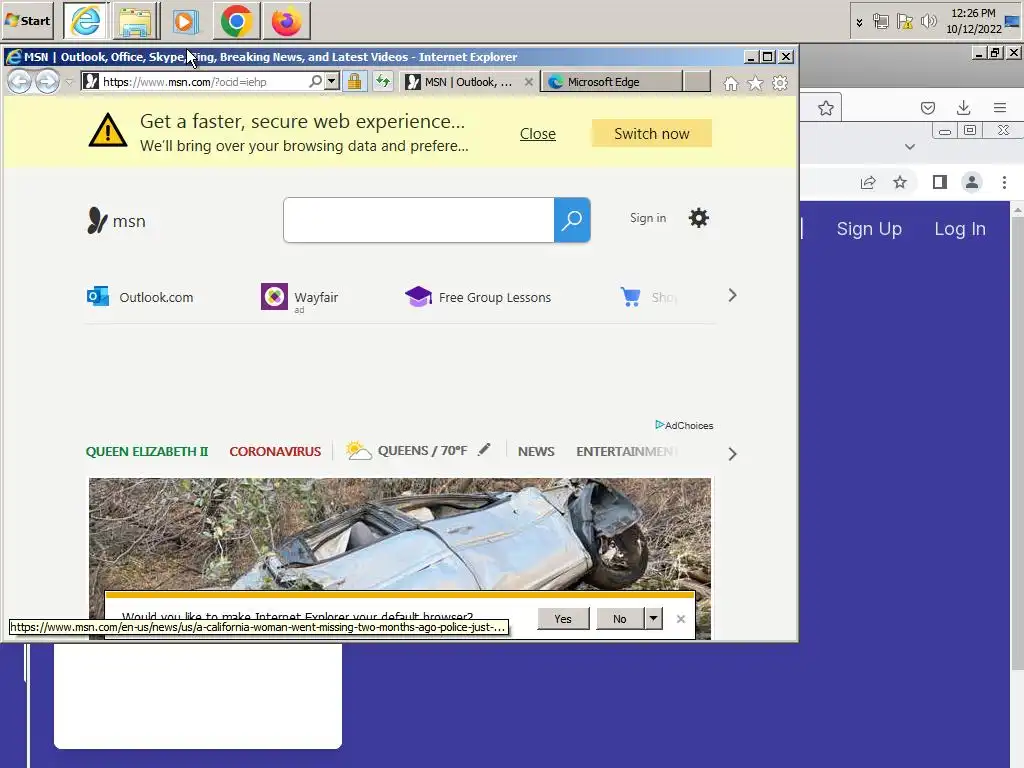Open MSN settings gear icon
Screen dimensions: 1024x768
698,218
